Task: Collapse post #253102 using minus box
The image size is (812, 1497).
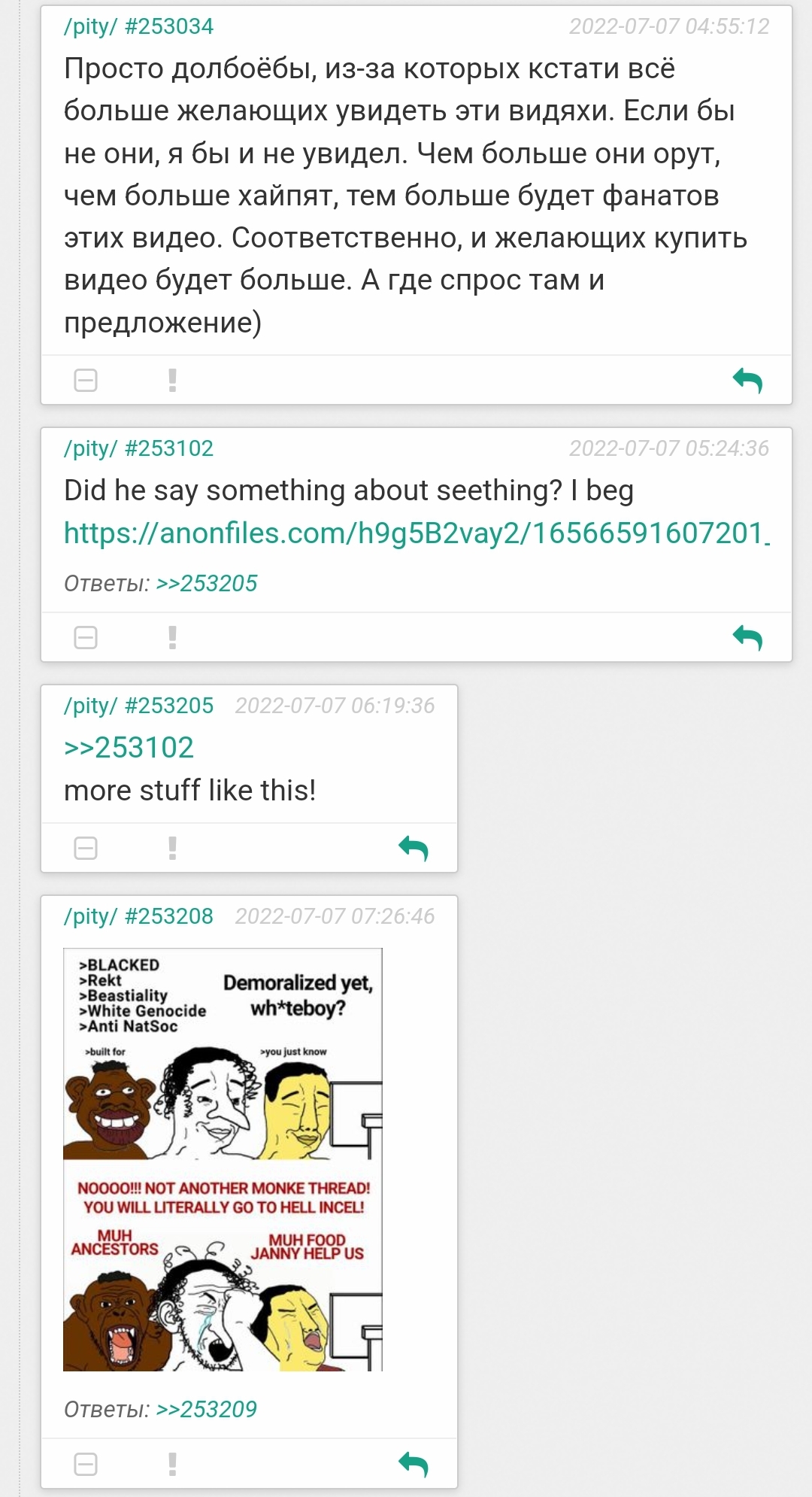Action: 86,638
